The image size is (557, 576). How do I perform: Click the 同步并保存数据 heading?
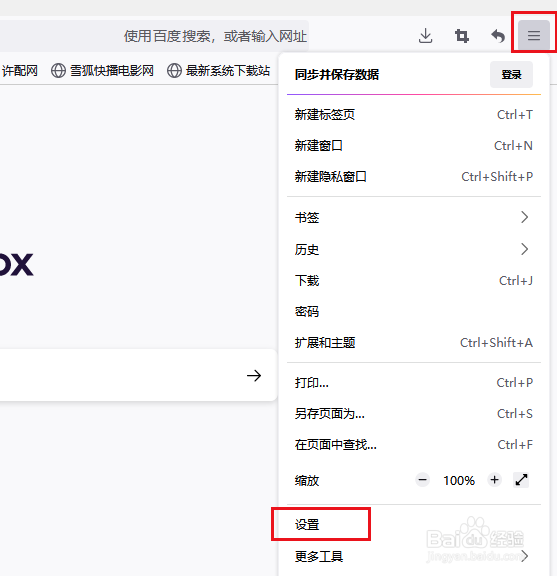tap(337, 75)
